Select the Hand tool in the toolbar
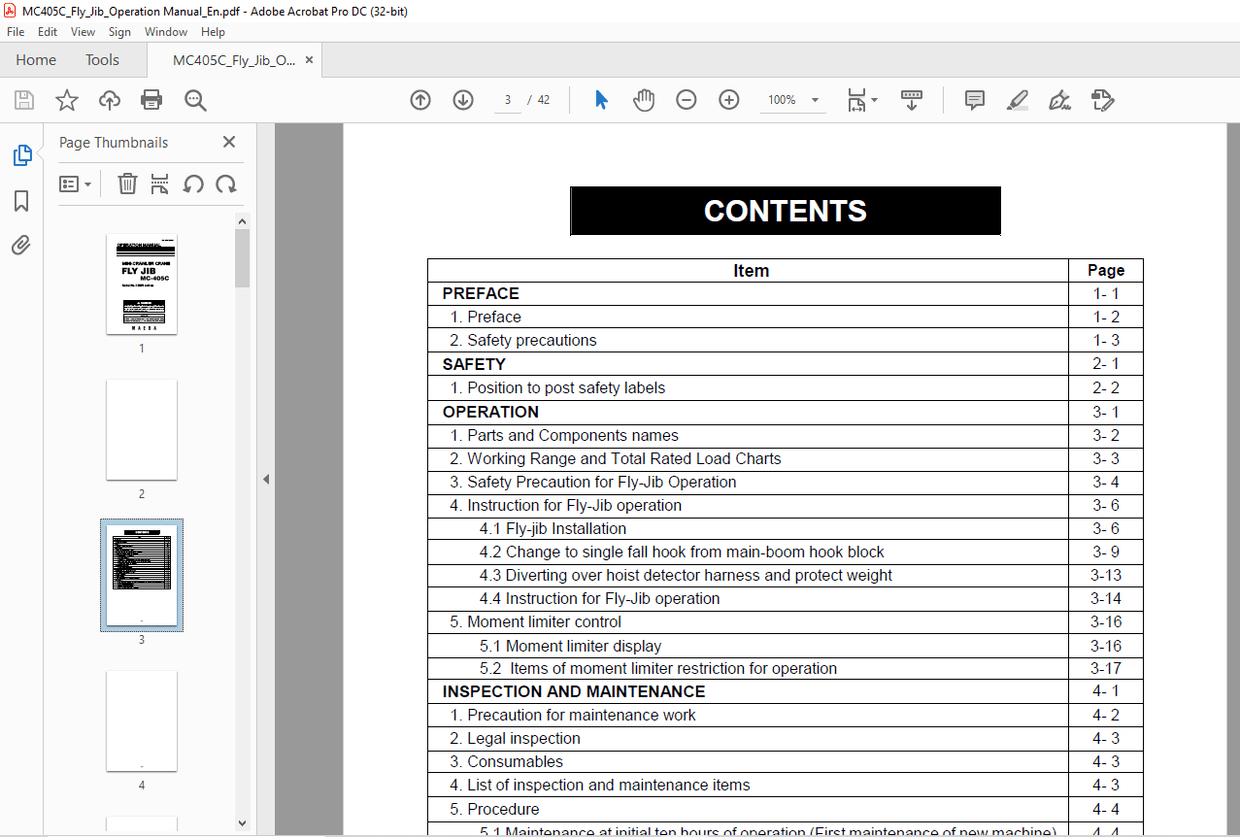 click(643, 100)
